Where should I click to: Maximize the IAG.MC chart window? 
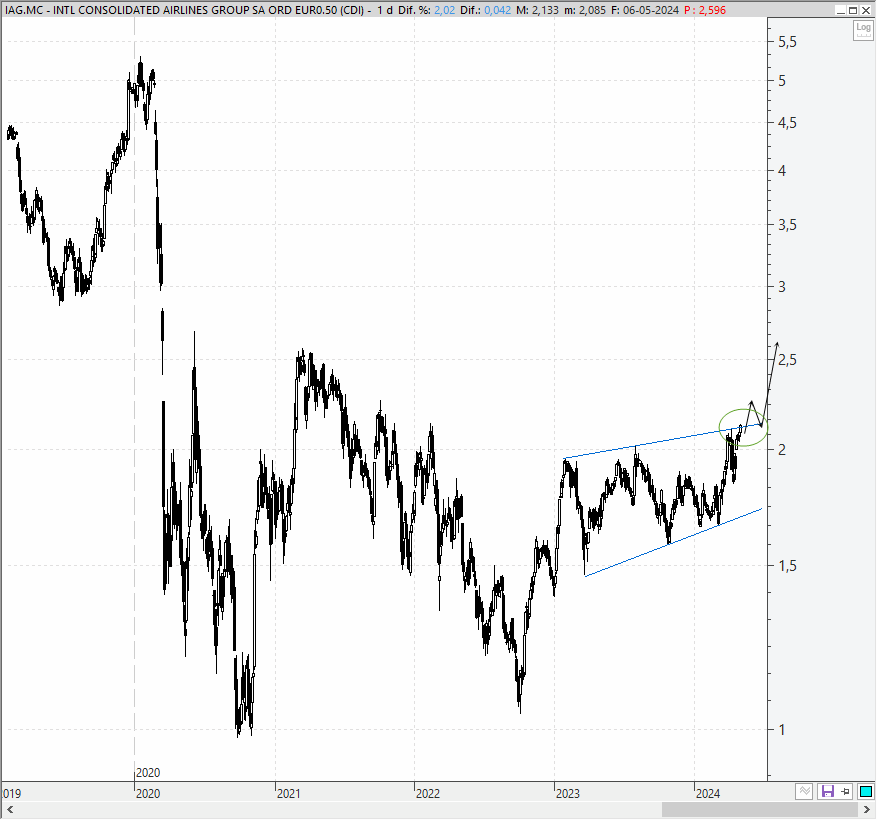[853, 10]
